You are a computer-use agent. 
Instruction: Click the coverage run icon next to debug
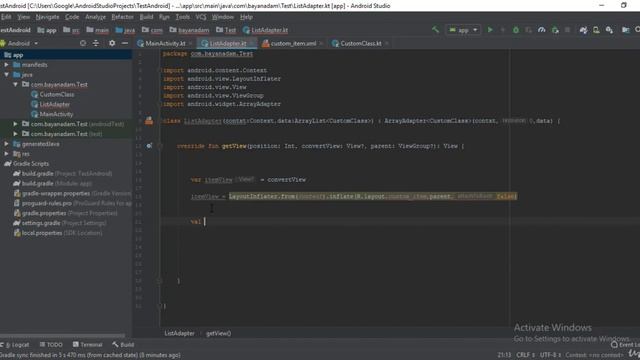529,30
